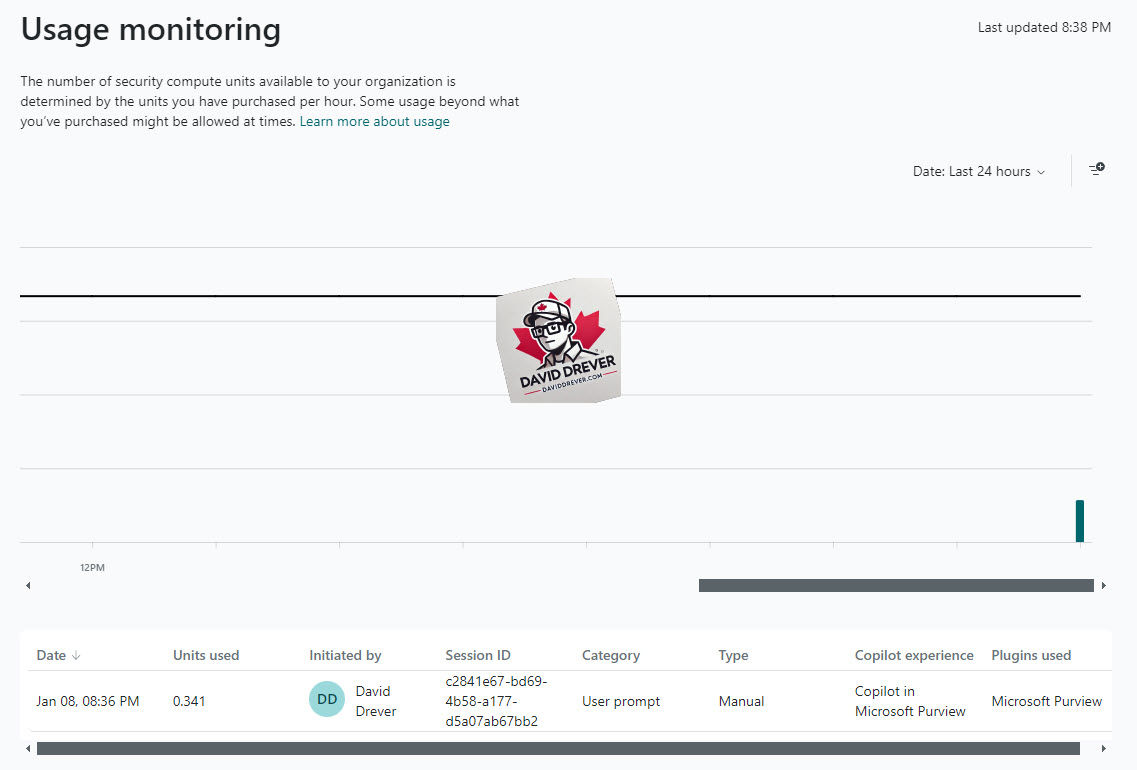Click the Last updated 8:38 PM text
1137x770 pixels.
point(1044,28)
